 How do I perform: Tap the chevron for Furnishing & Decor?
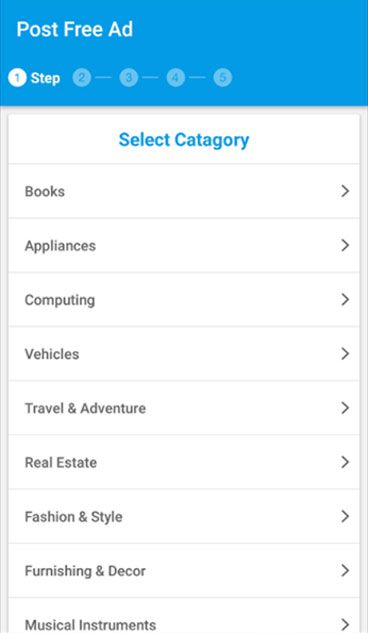point(345,571)
